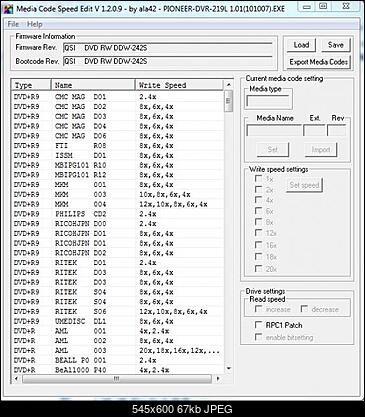This screenshot has height=417, width=365.
Task: Select the MBIPG101 R12 row
Action: 118,175
